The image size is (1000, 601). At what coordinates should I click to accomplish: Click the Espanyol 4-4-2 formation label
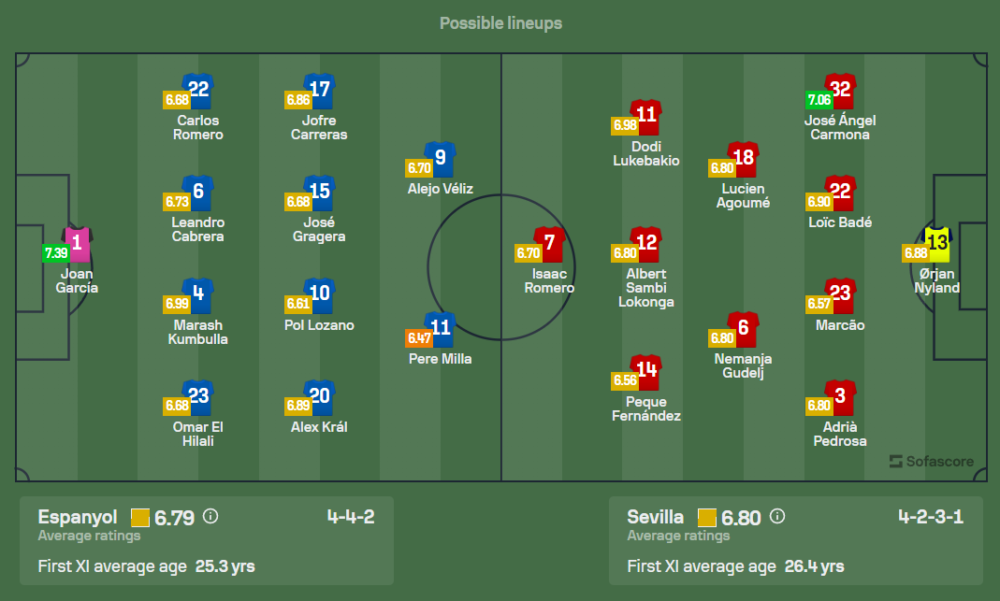click(x=350, y=517)
